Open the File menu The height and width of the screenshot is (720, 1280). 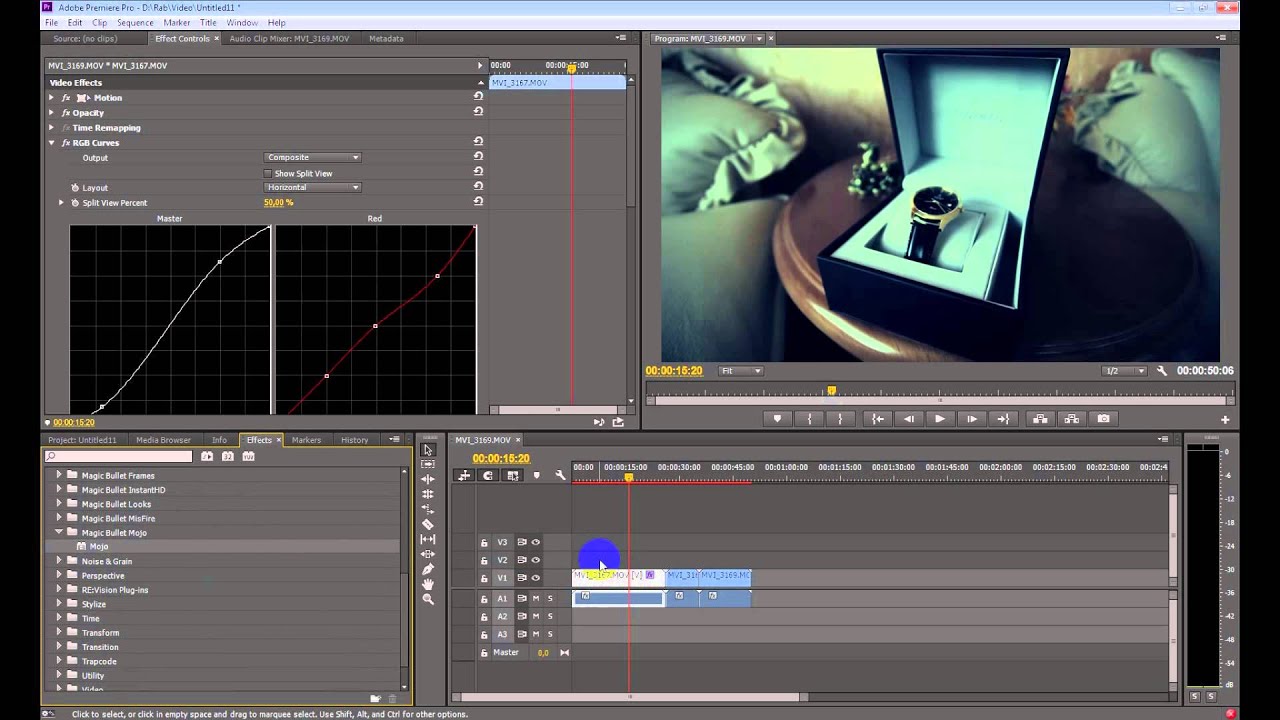pyautogui.click(x=51, y=22)
